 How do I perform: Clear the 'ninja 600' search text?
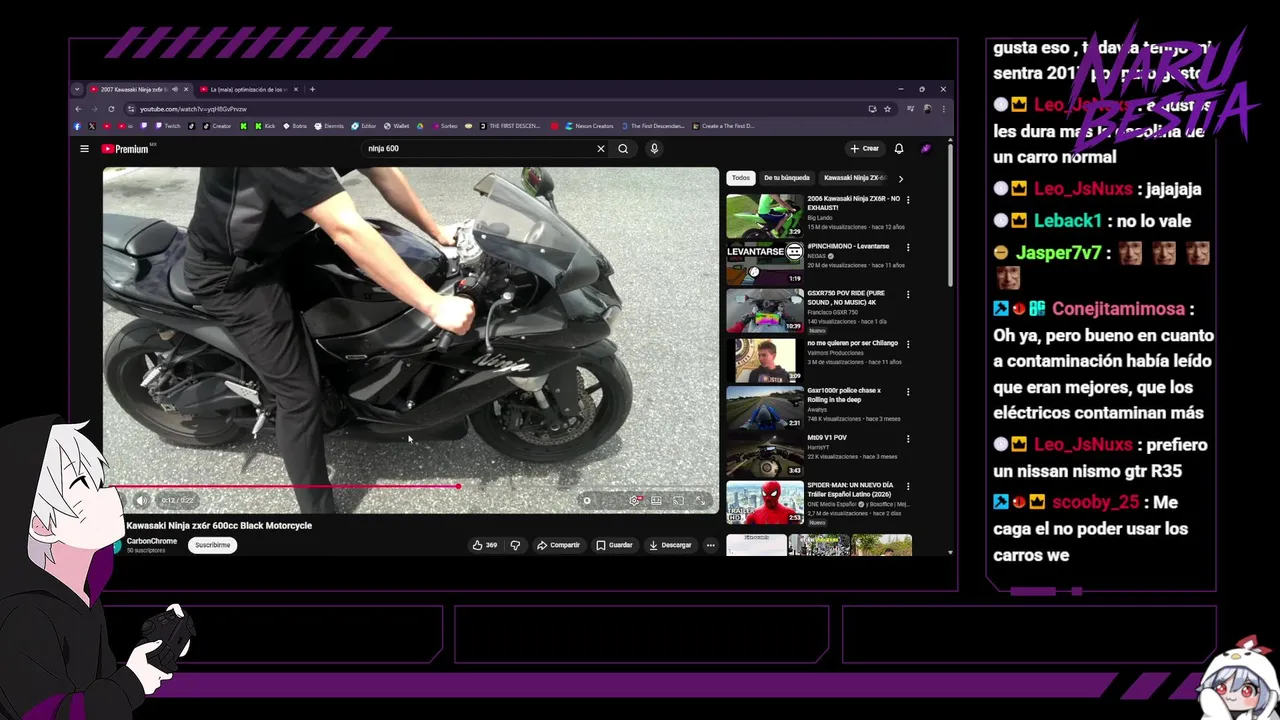click(601, 149)
